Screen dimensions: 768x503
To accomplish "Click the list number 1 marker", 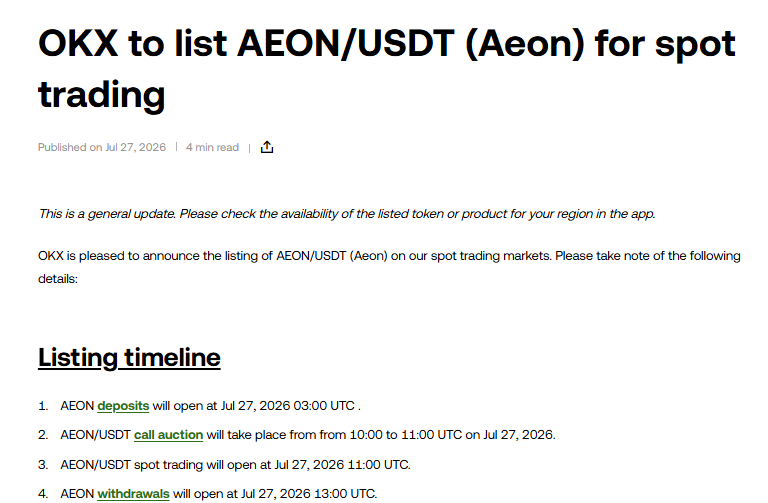I will coord(43,406).
